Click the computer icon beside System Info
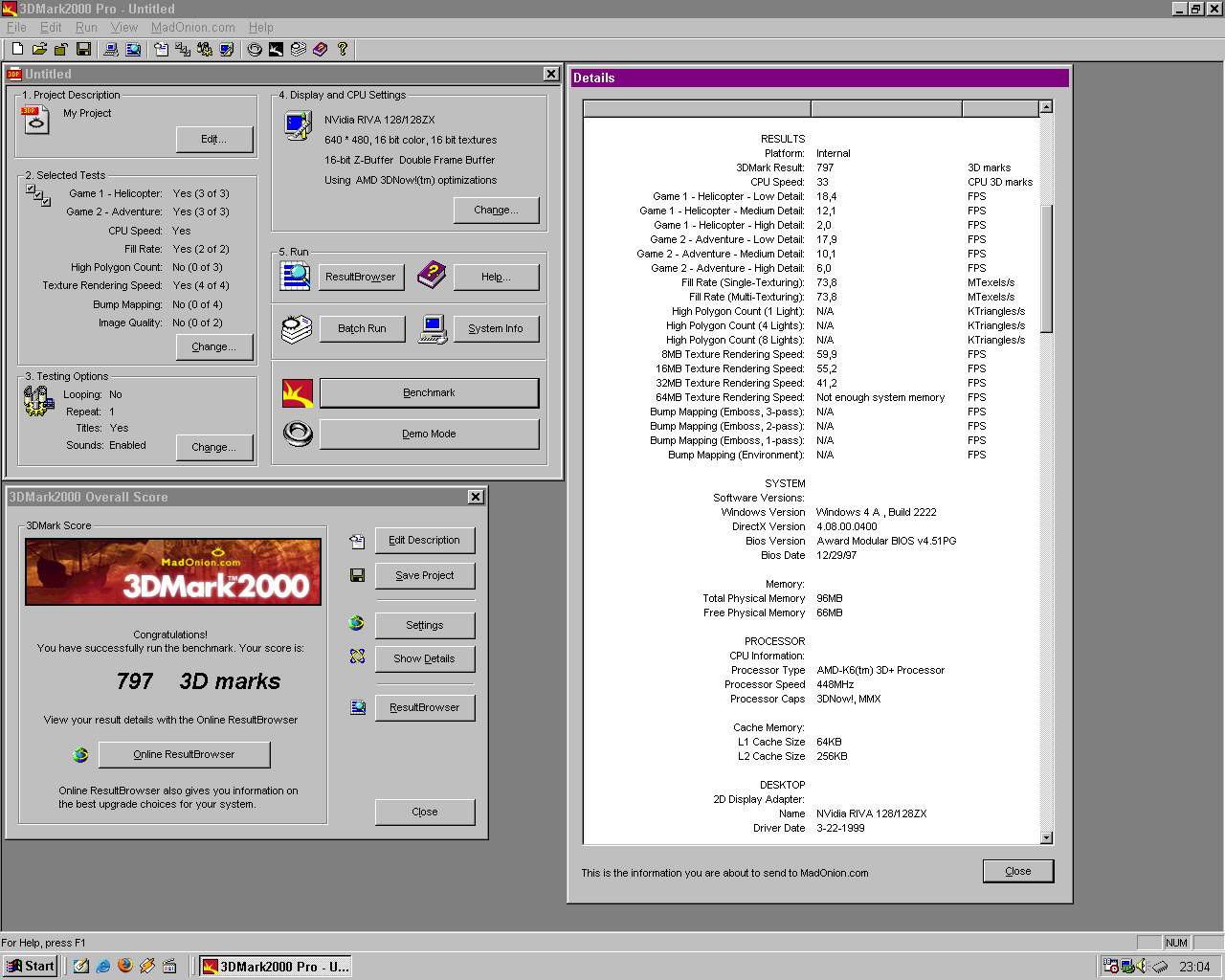 tap(433, 329)
